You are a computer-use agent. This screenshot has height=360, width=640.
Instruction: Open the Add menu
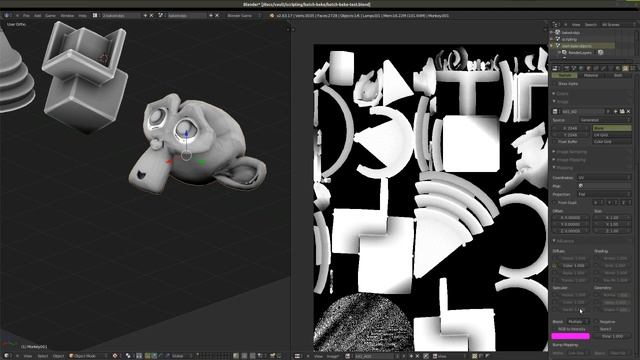(x=38, y=16)
